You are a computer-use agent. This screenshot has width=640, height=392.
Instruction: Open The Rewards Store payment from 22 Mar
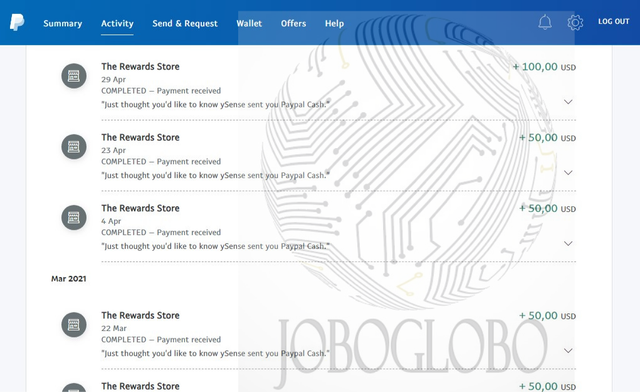coord(140,315)
